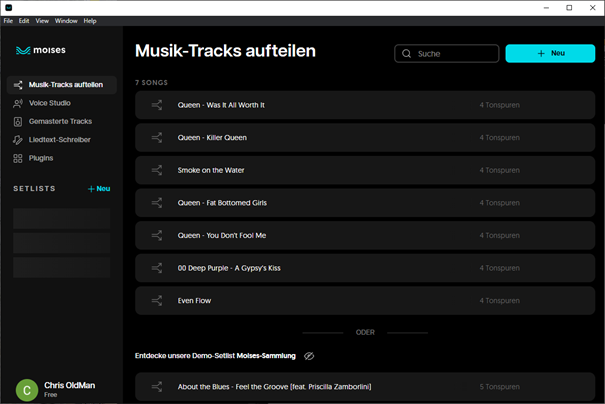
Task: Click 4 Tonspuren label on Killer Queen row
Action: (x=500, y=138)
